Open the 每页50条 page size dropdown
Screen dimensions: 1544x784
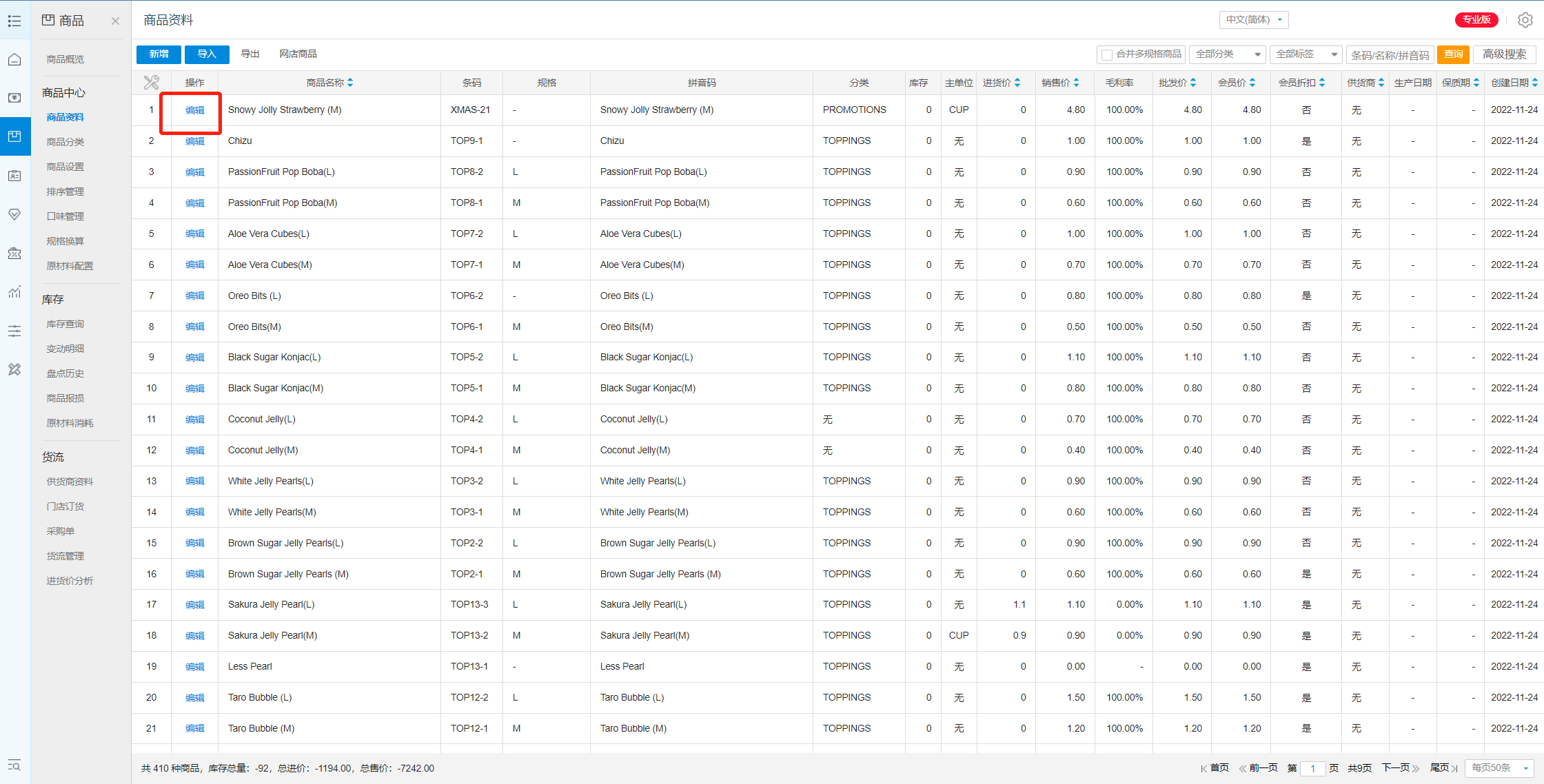pyautogui.click(x=1499, y=767)
